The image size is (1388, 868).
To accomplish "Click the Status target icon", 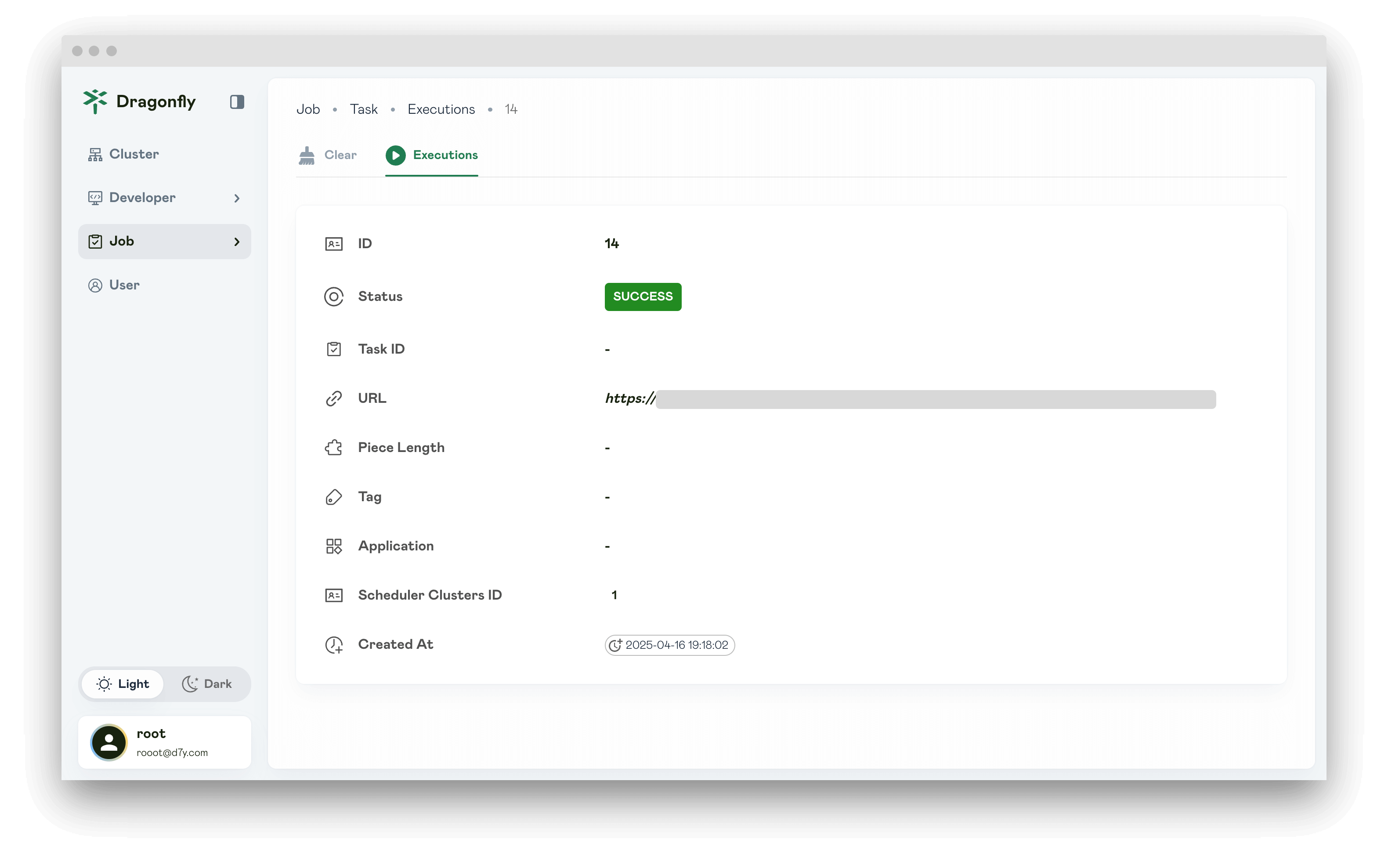I will [333, 297].
